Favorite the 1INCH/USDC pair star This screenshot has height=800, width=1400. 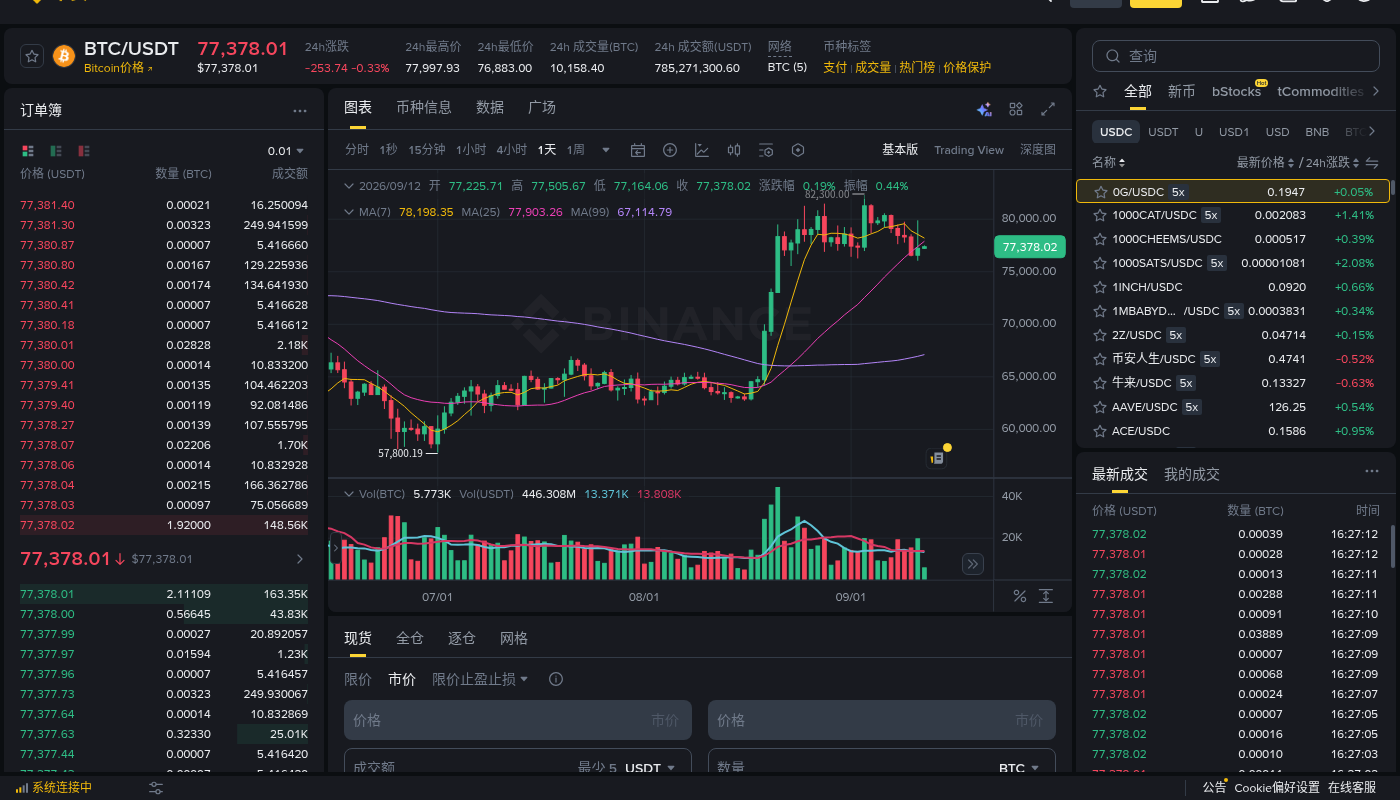tap(1101, 287)
